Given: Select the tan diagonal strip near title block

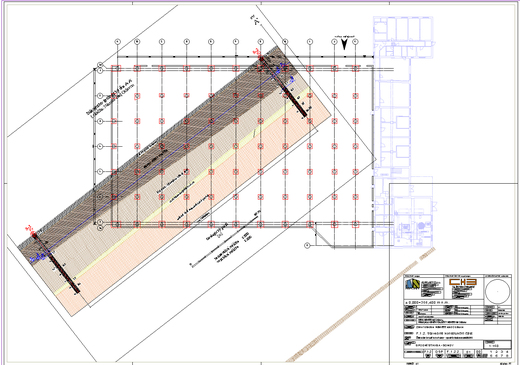Looking at the screenshot, I should [361, 304].
